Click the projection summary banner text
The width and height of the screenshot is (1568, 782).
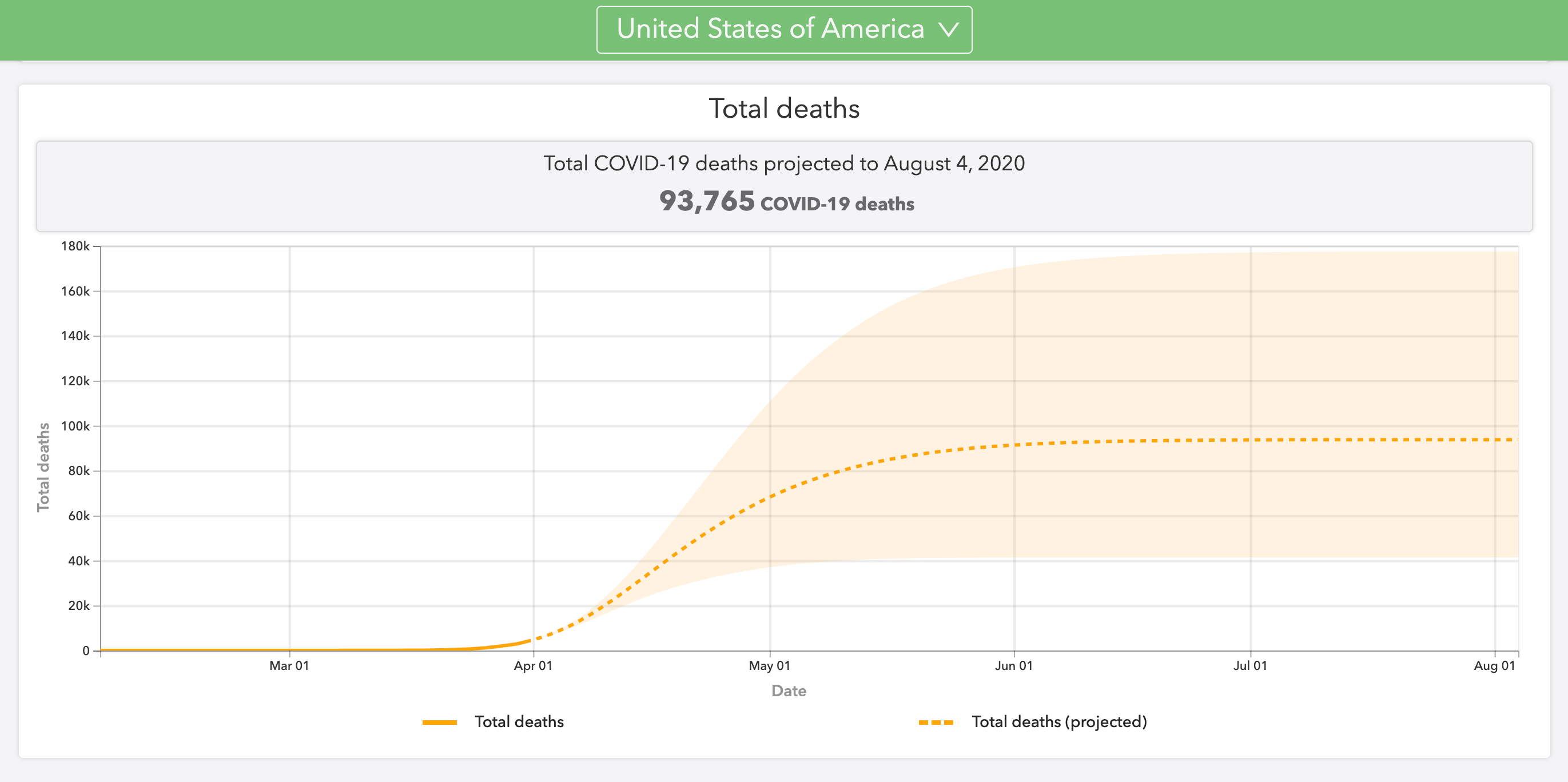(784, 163)
